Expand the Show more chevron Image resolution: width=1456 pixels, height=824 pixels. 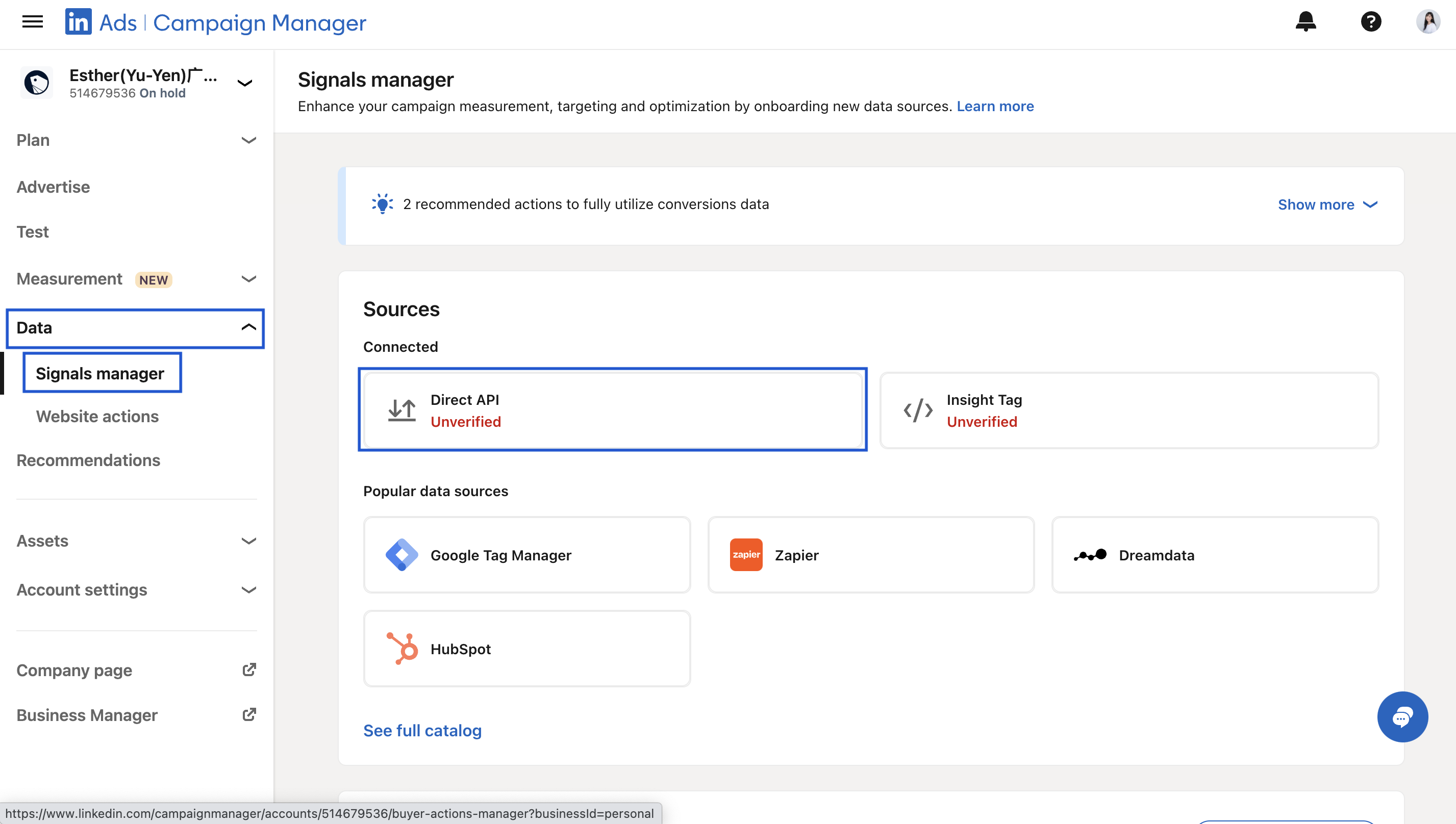(x=1370, y=204)
